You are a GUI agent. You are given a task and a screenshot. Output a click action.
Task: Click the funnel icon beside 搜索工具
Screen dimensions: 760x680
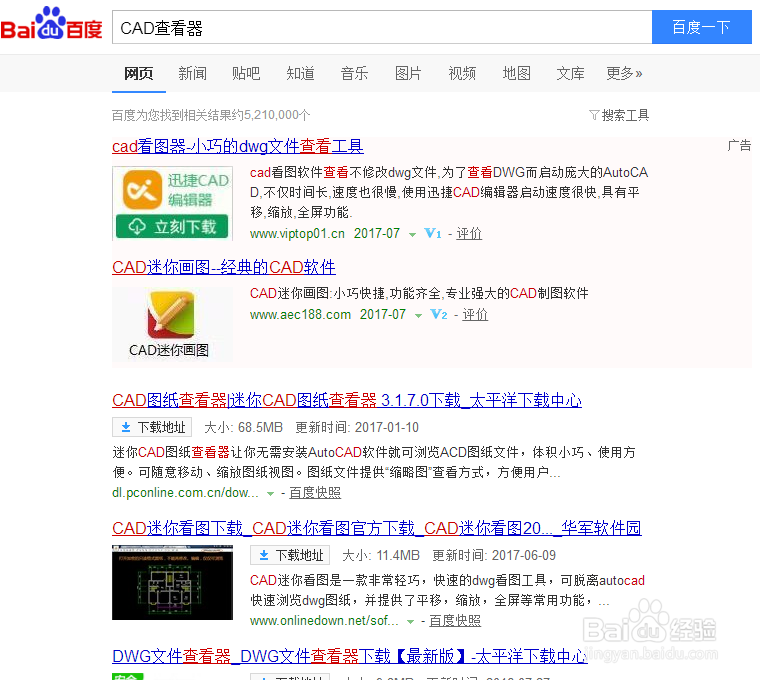(594, 115)
